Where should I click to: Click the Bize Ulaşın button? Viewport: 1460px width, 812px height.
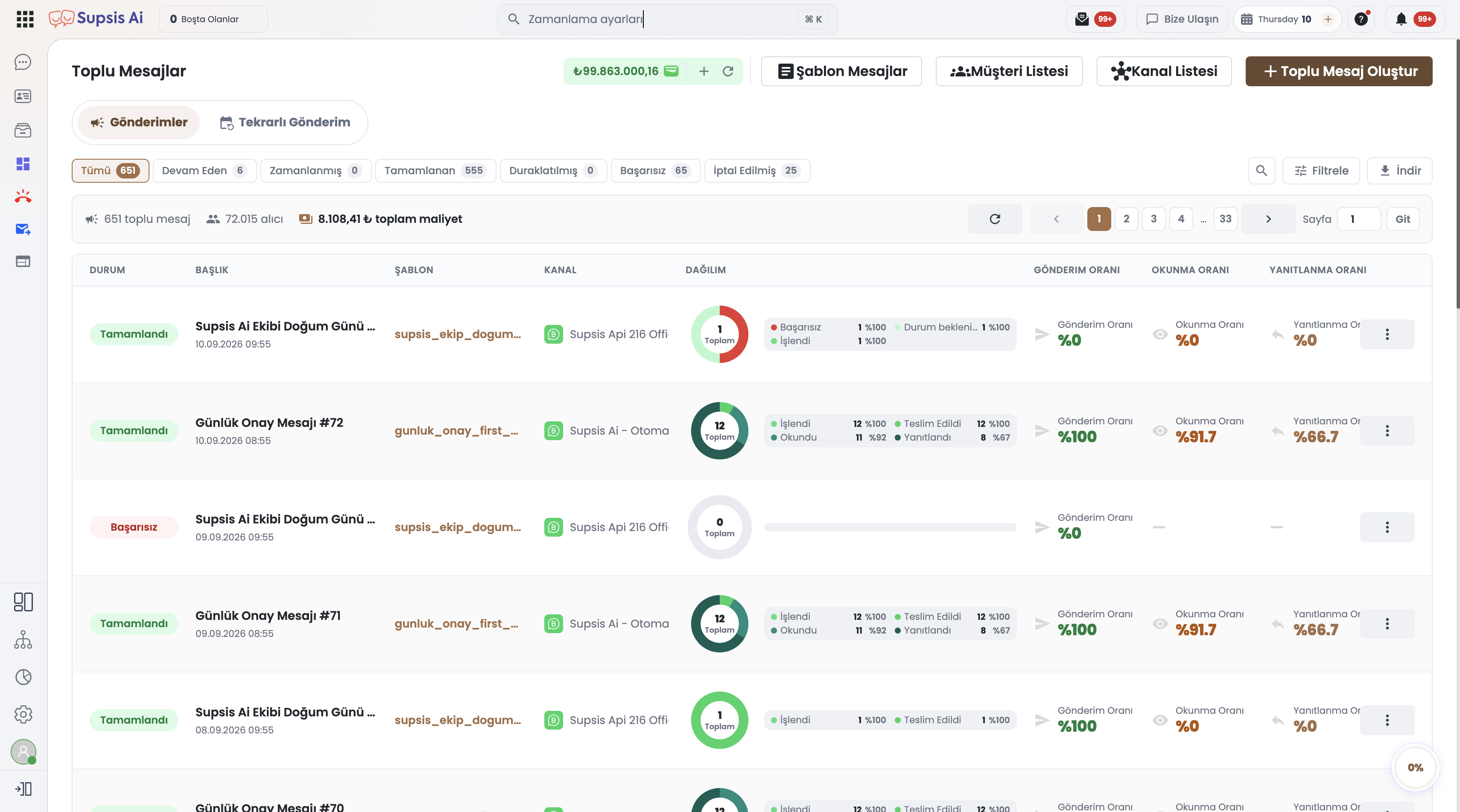pyautogui.click(x=1181, y=19)
